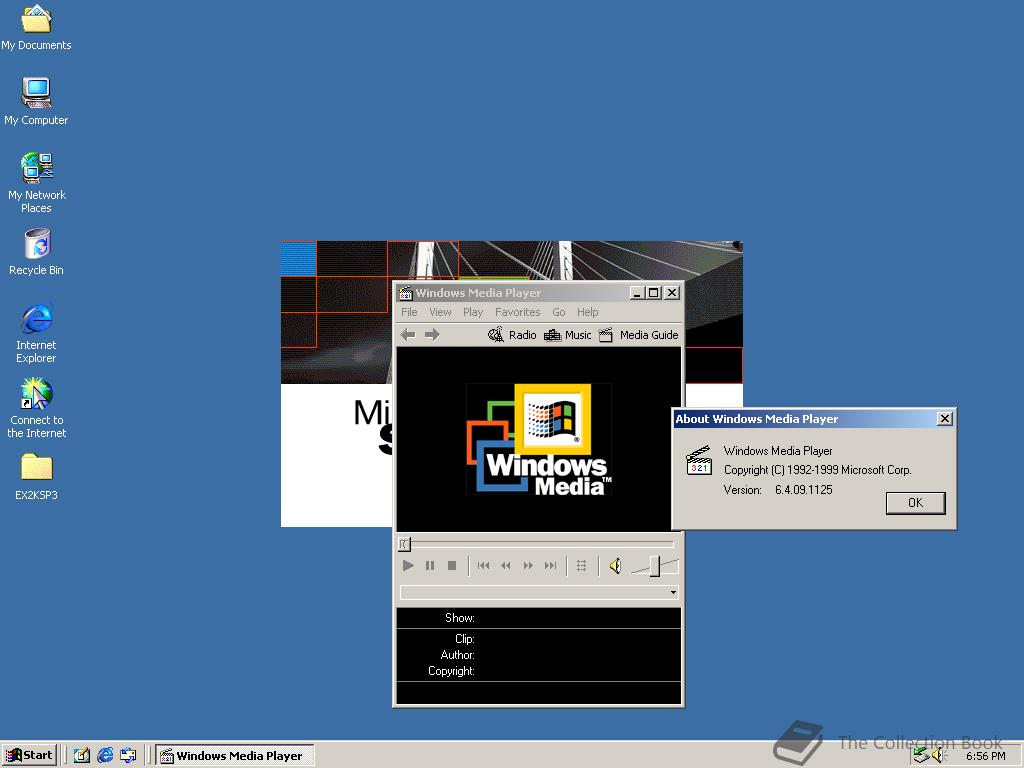
Task: Open the Go menu
Action: point(559,312)
